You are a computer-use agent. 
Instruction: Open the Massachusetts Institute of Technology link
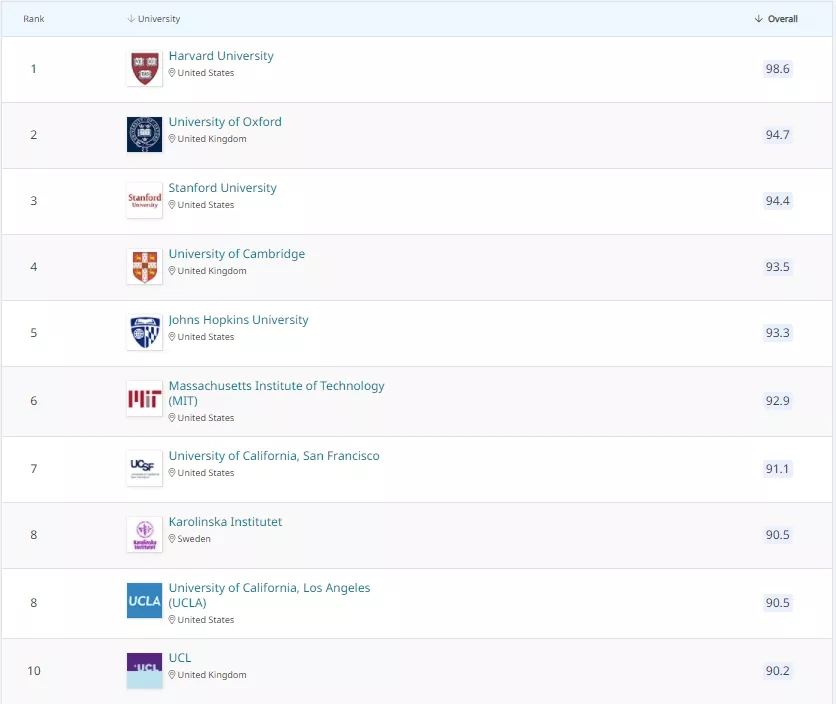click(x=276, y=386)
